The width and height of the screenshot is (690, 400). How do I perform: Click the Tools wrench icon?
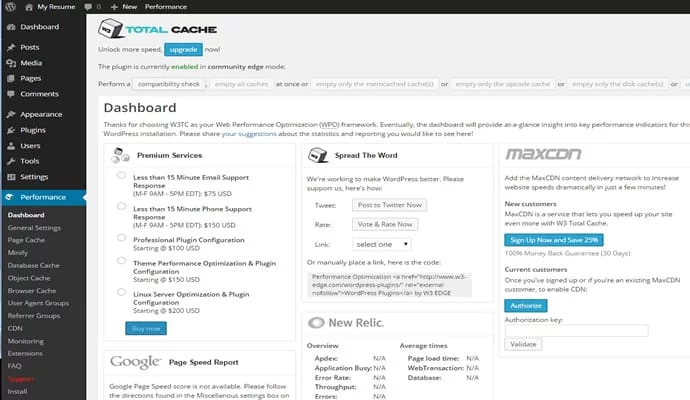pos(11,161)
